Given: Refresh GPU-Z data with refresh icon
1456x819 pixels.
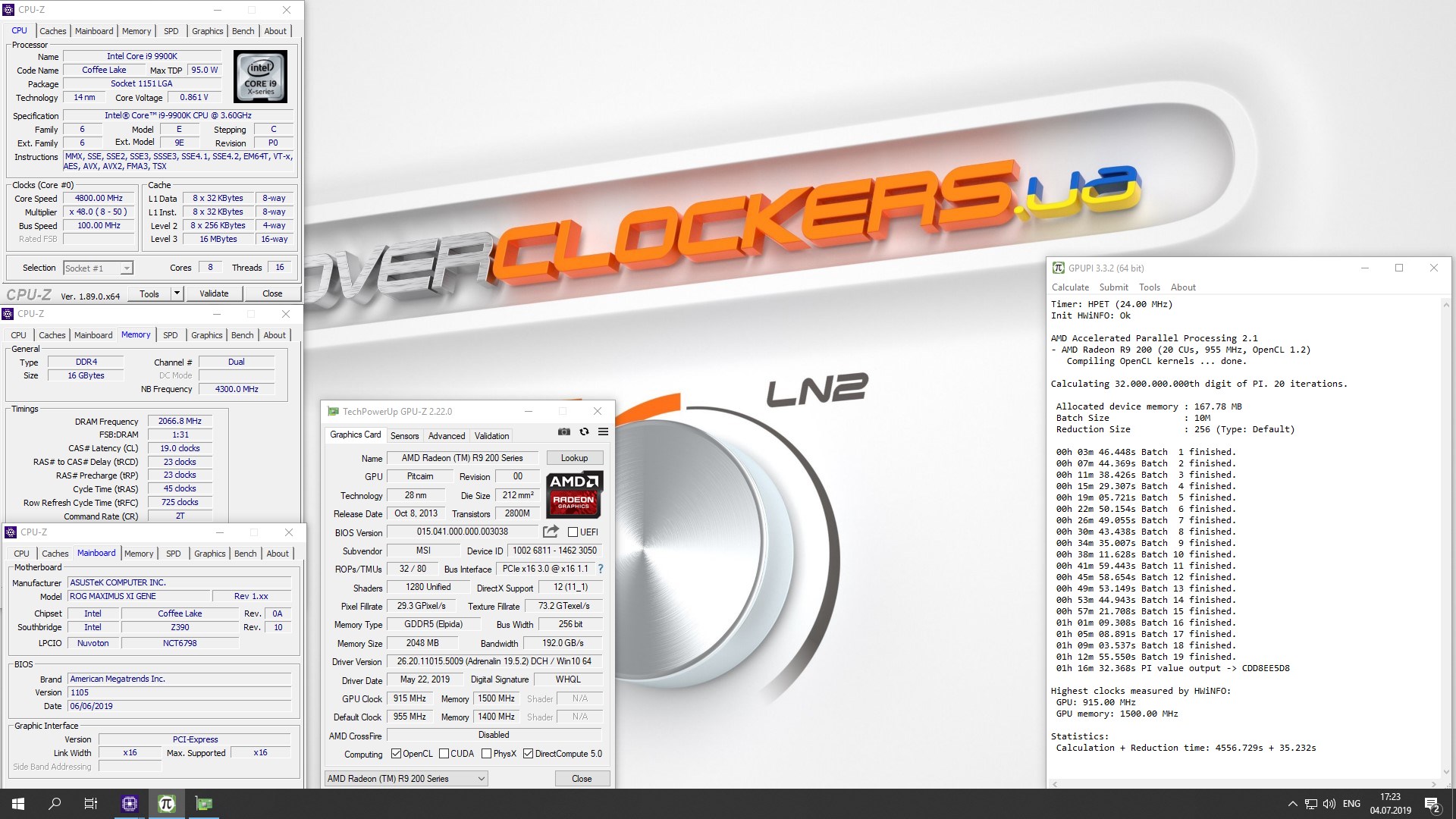Looking at the screenshot, I should pyautogui.click(x=584, y=431).
